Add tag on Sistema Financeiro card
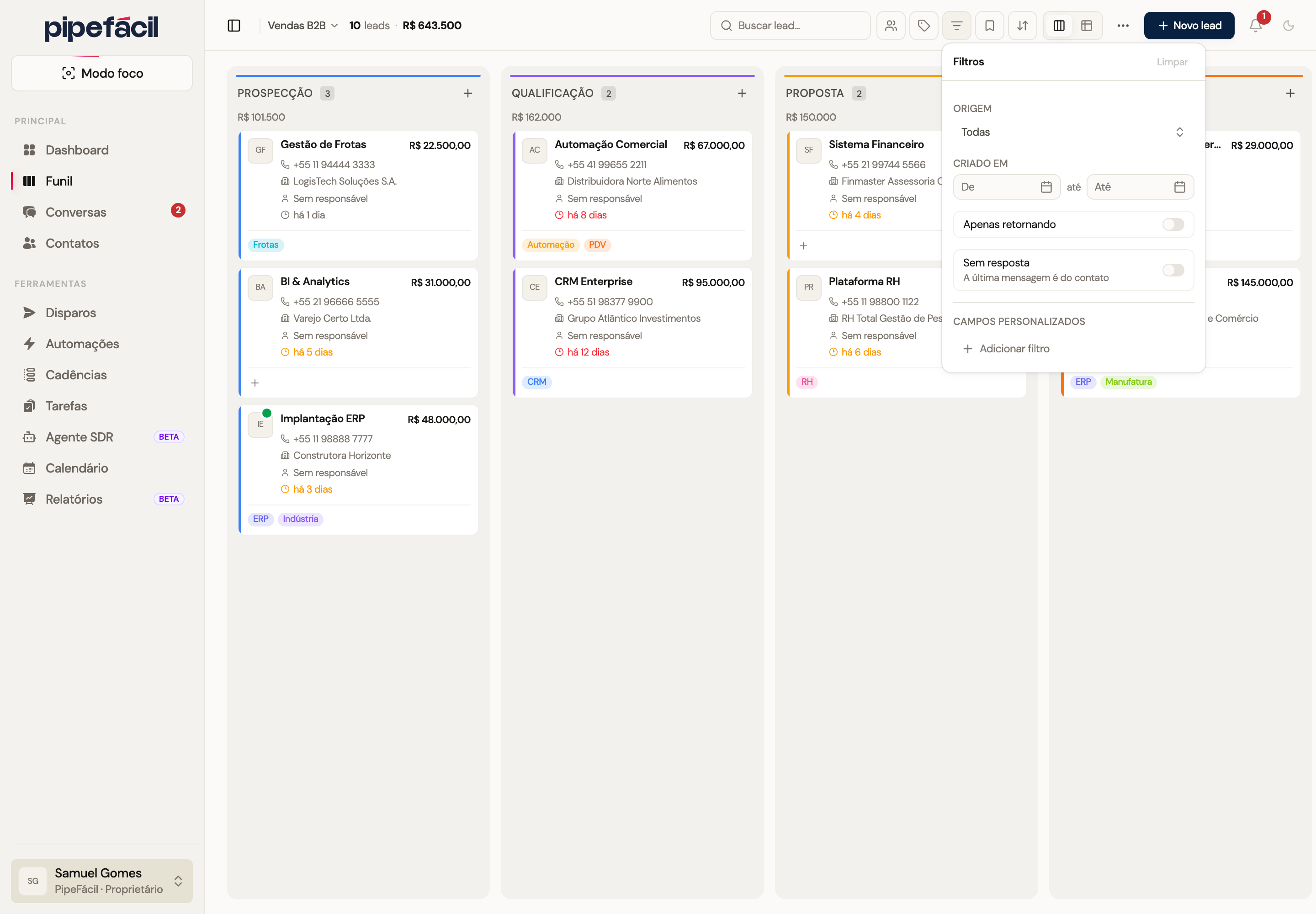Image resolution: width=1316 pixels, height=914 pixels. pyautogui.click(x=803, y=246)
